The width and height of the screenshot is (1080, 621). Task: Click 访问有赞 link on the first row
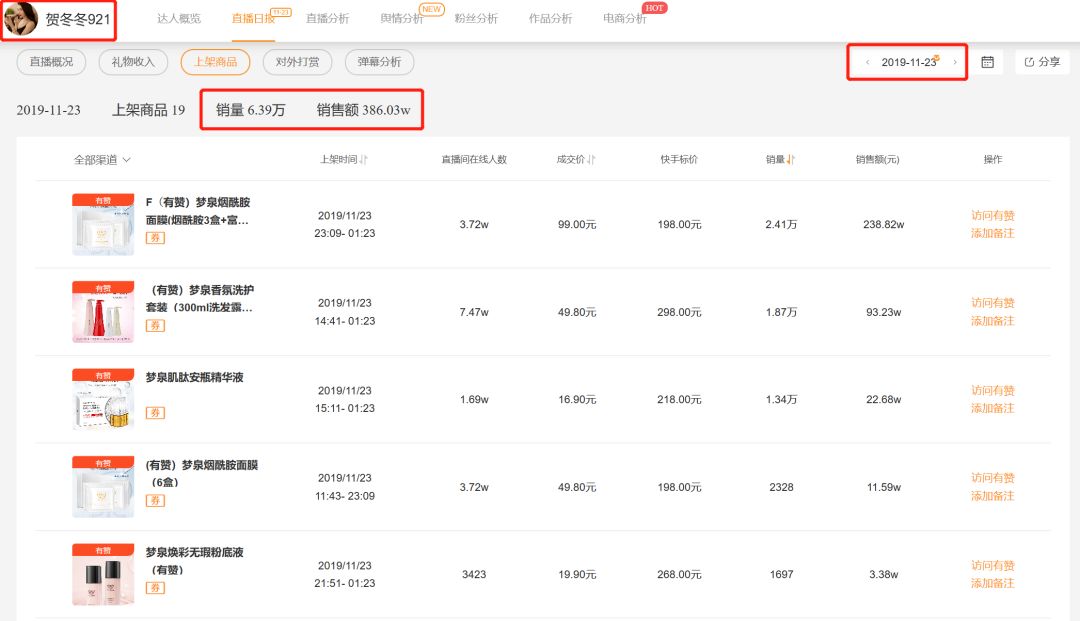click(x=992, y=214)
